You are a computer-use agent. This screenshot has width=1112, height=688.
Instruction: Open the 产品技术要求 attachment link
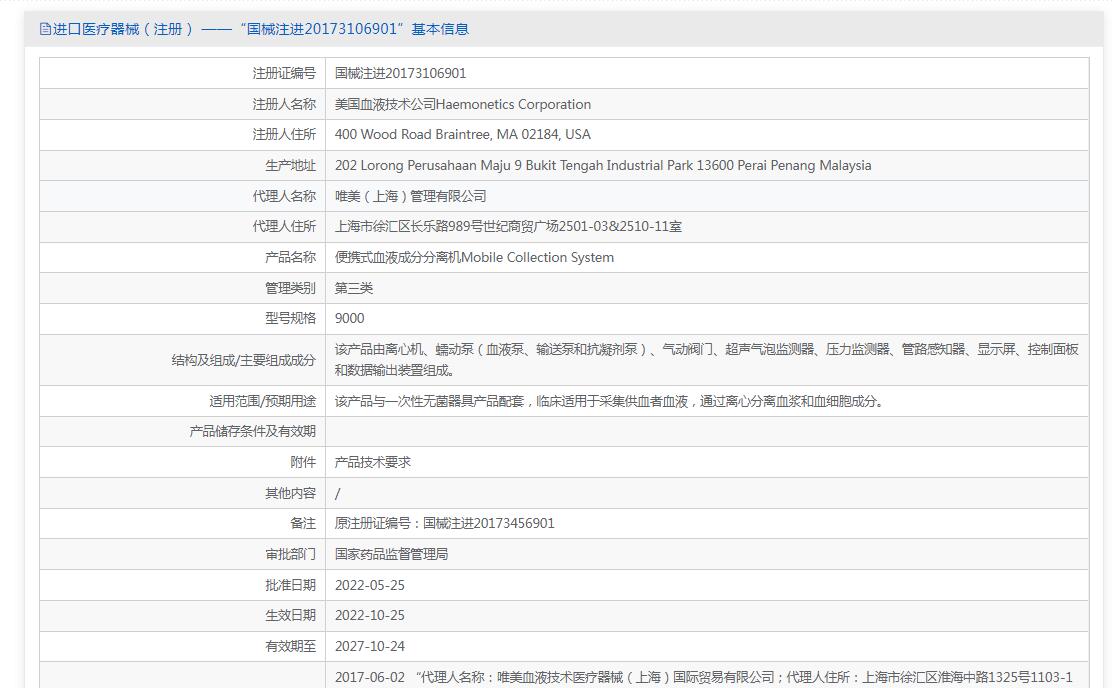[x=372, y=462]
